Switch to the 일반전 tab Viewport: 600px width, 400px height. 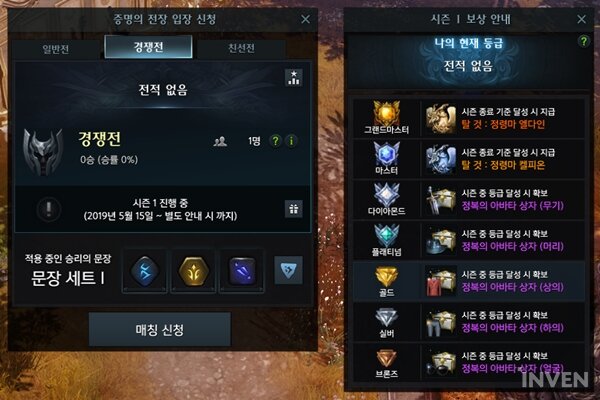(x=56, y=49)
